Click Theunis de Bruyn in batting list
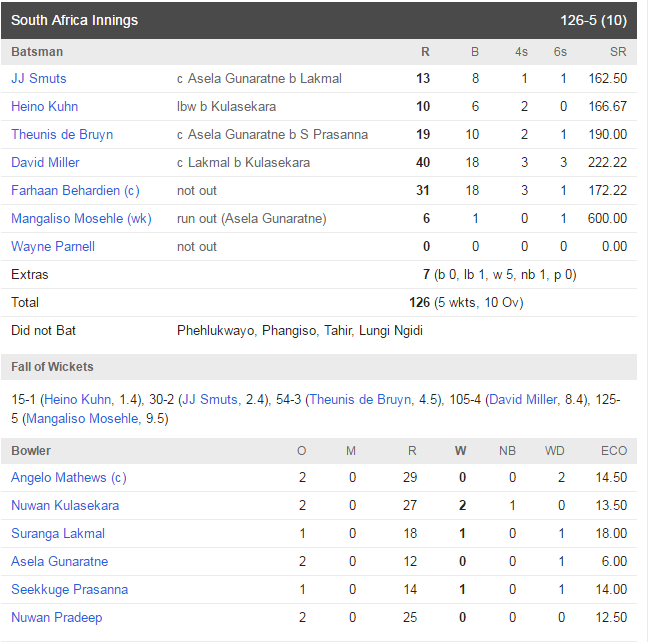The height and width of the screenshot is (642, 648). click(62, 134)
